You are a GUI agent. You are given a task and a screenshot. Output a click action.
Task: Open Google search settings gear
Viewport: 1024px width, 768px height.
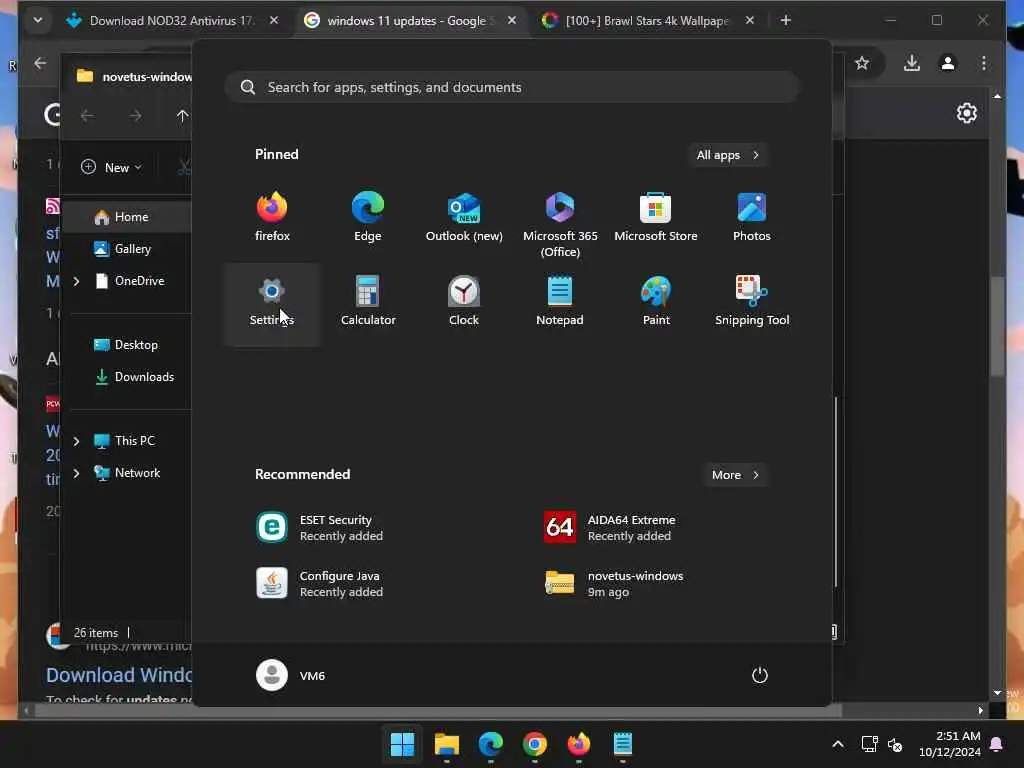pos(967,113)
